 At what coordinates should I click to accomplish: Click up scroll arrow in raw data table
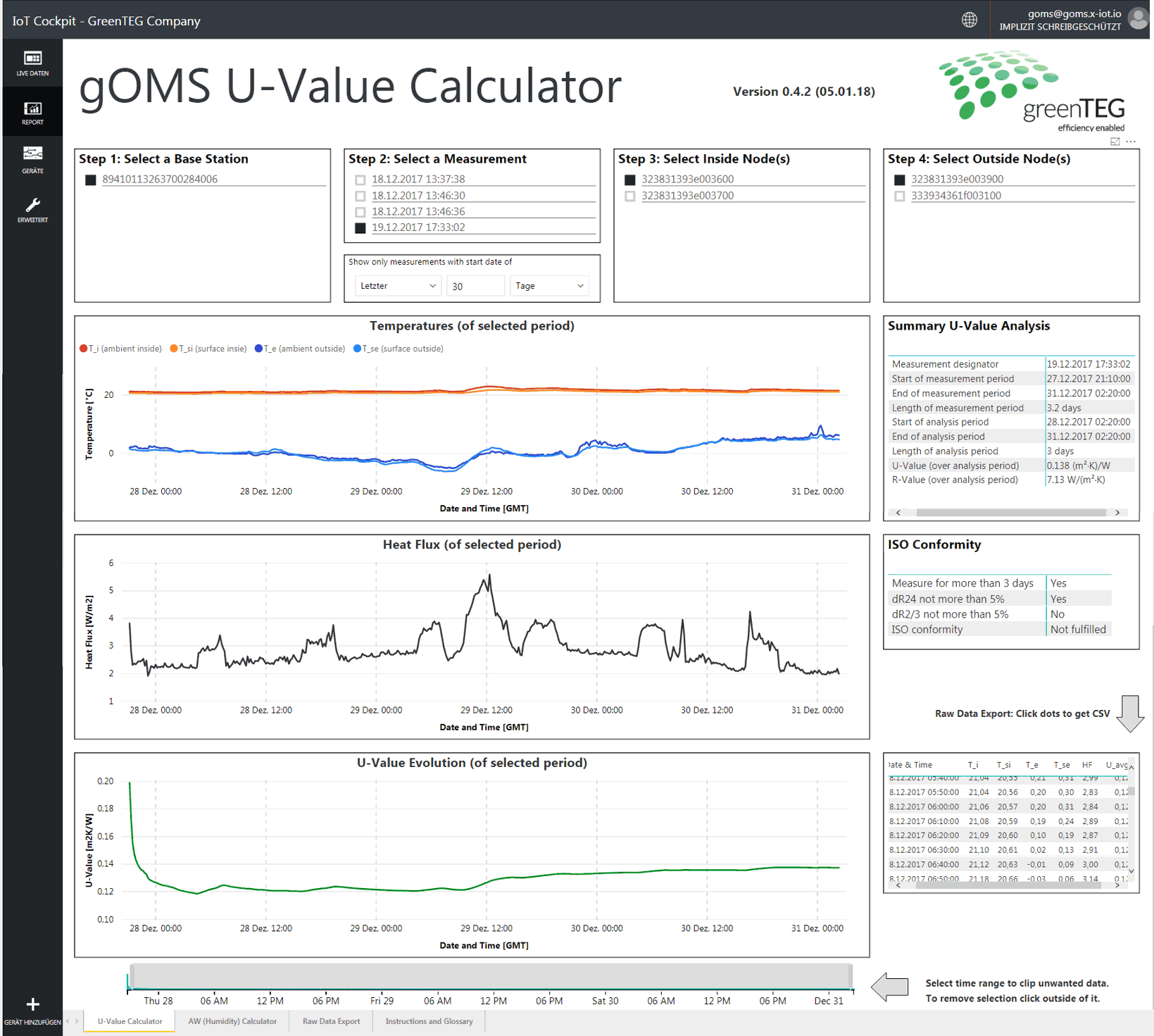1131,767
